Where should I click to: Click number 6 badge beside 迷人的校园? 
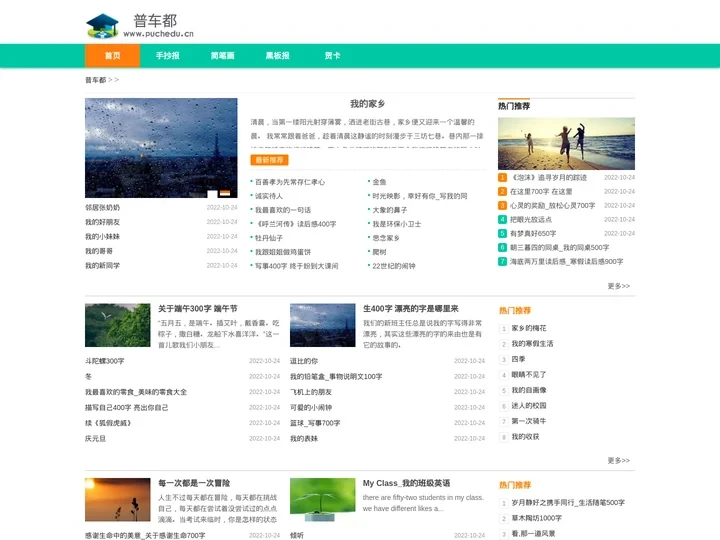(504, 406)
